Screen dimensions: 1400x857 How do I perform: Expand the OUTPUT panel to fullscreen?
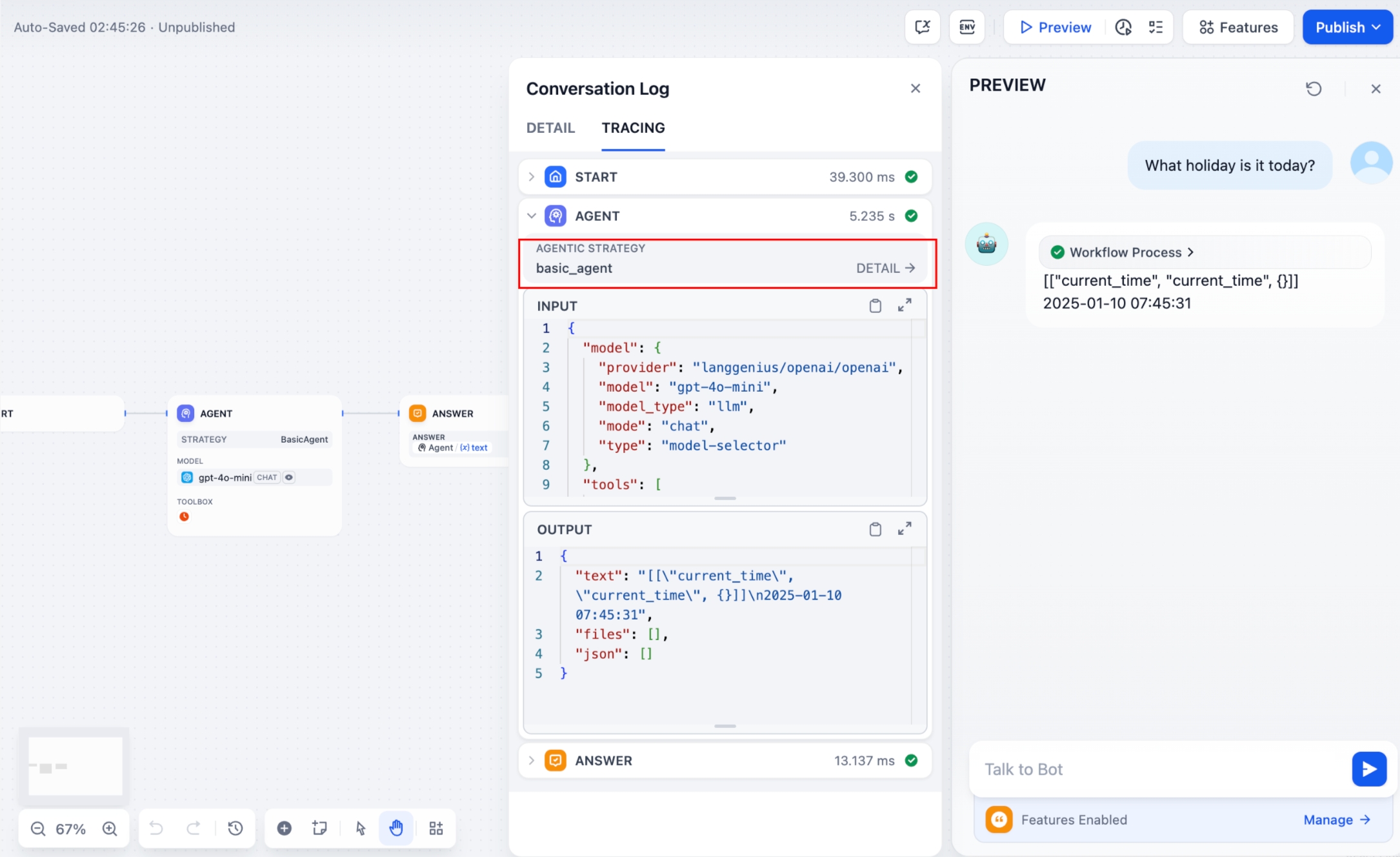(905, 529)
